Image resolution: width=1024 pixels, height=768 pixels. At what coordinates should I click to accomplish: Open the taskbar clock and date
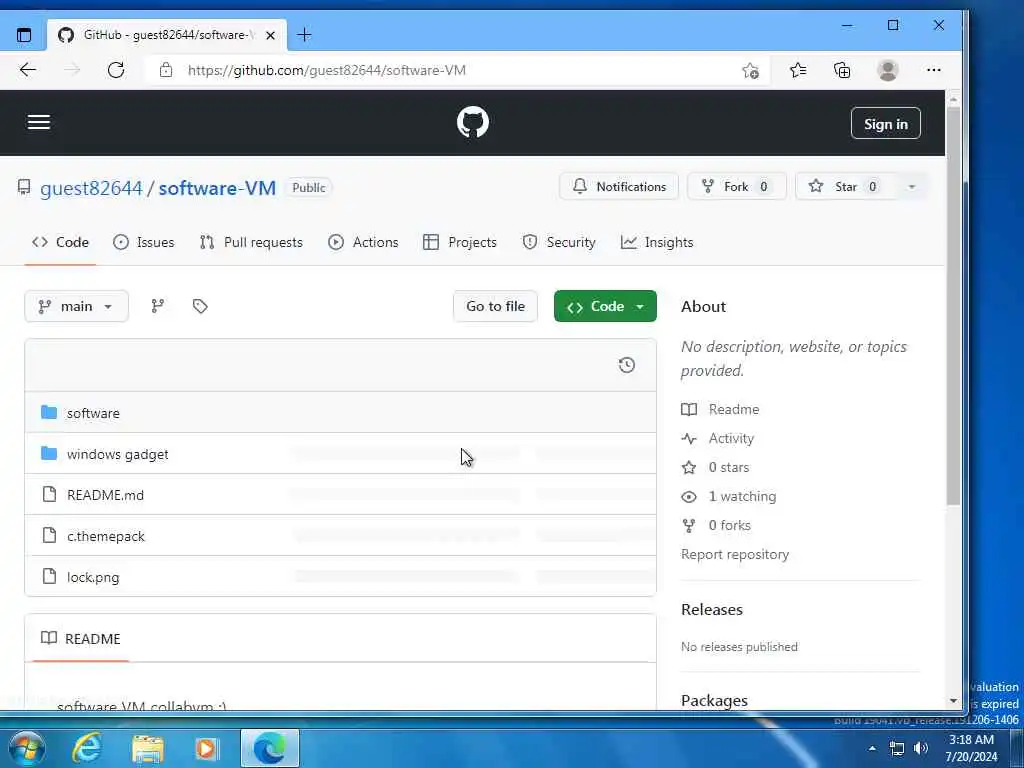coord(972,748)
